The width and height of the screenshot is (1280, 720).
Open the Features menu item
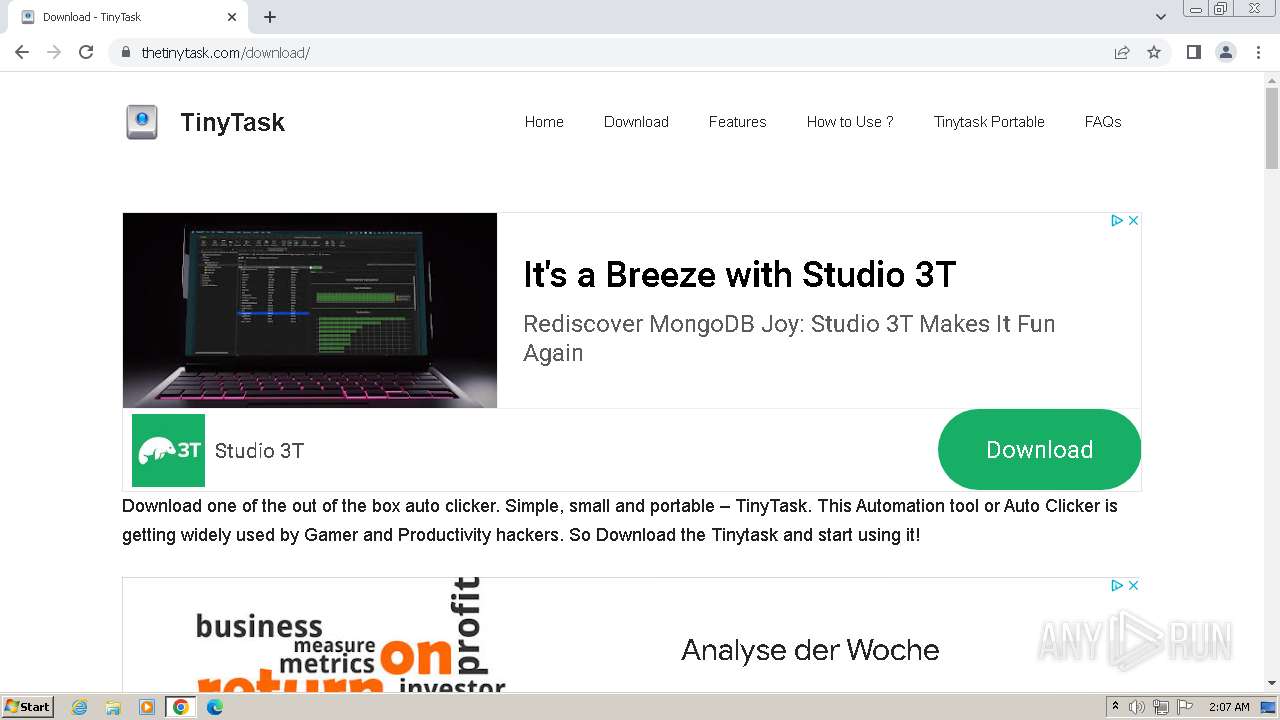point(737,122)
